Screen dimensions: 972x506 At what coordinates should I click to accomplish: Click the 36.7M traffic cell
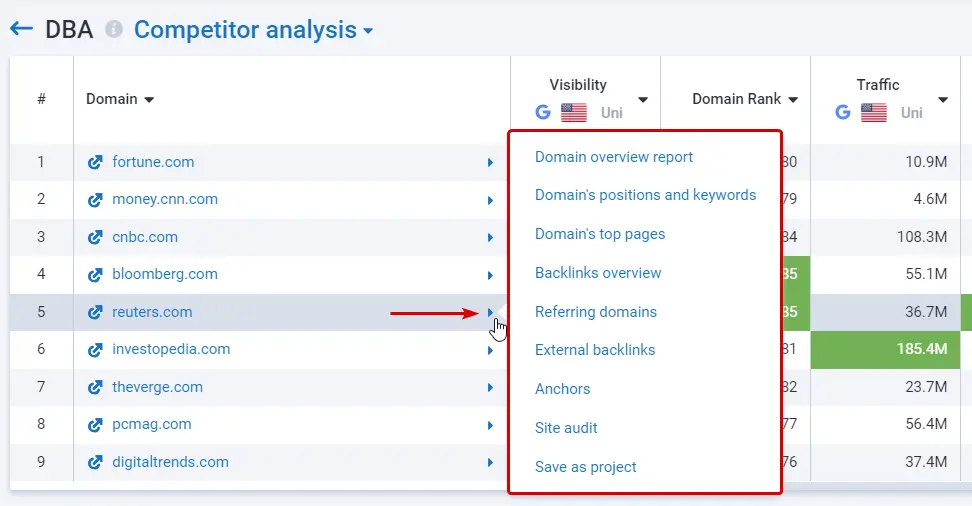click(885, 312)
